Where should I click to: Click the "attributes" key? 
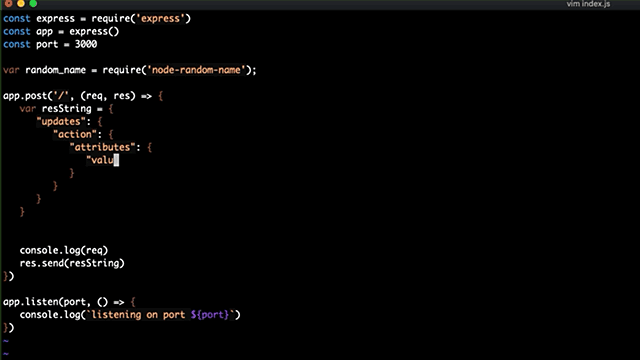coord(102,147)
